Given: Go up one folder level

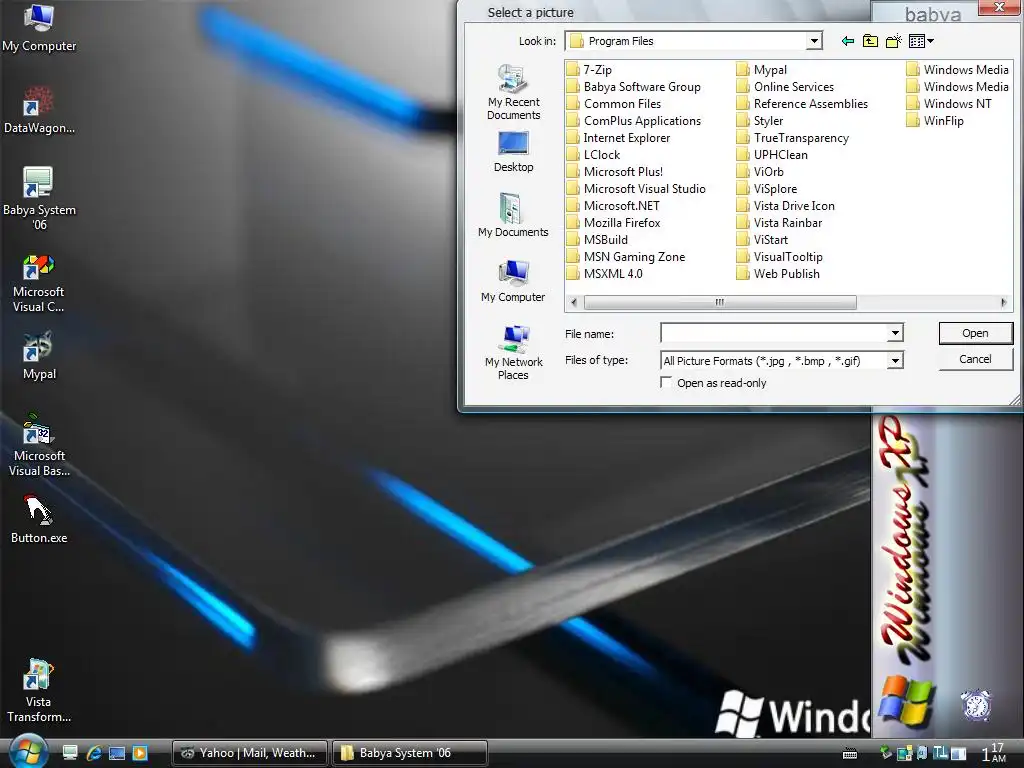Looking at the screenshot, I should [870, 41].
